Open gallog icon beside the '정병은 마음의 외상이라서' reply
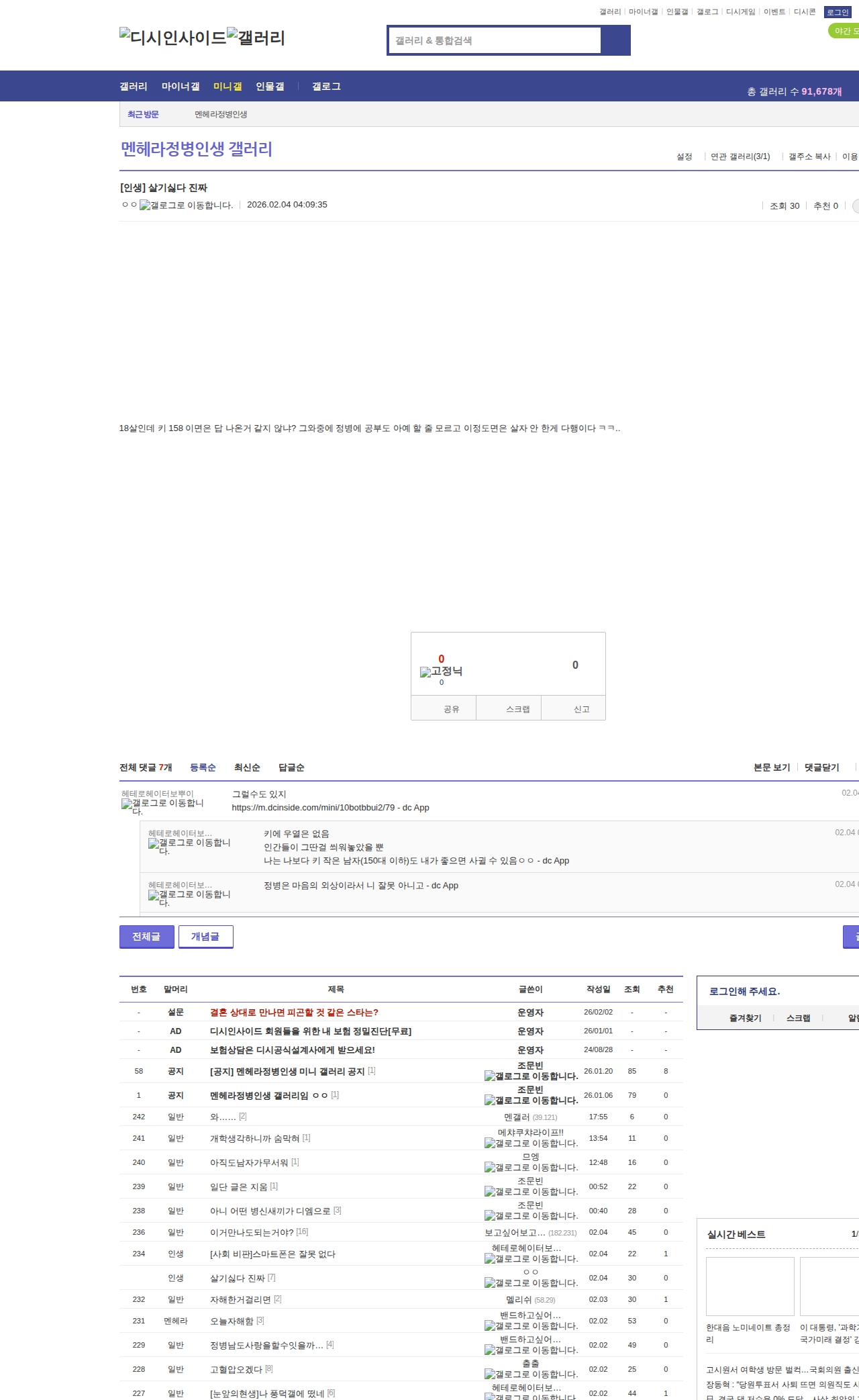Screen dimensions: 859x1400 [x=189, y=898]
